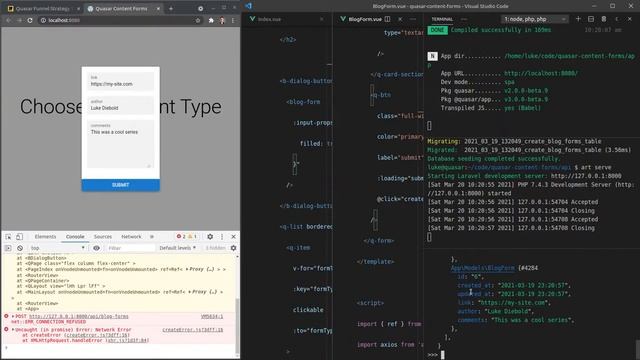Close the Quasar Content Forms tab
This screenshot has width=640, height=360.
158,8
